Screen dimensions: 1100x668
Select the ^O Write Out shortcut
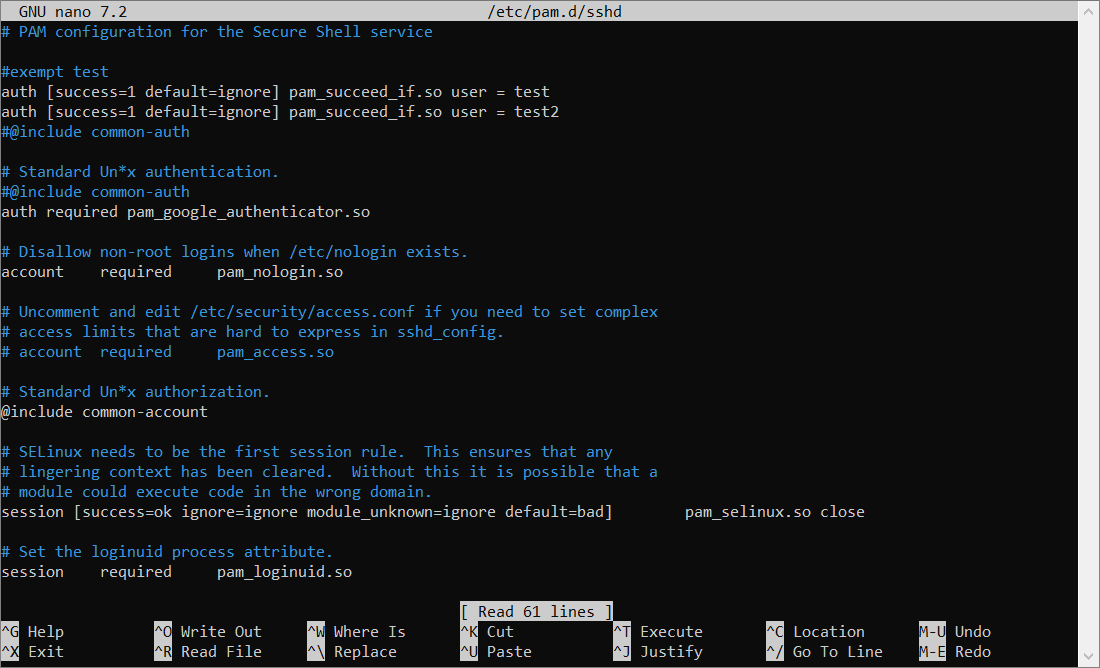coord(207,632)
